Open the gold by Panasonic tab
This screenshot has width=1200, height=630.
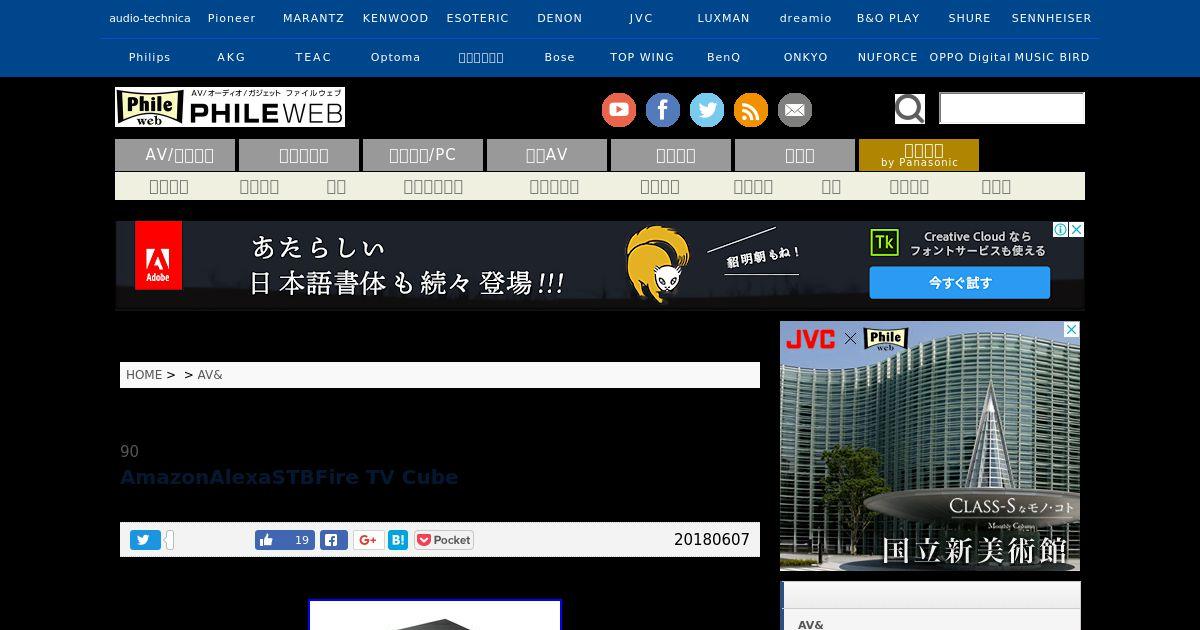pos(919,155)
